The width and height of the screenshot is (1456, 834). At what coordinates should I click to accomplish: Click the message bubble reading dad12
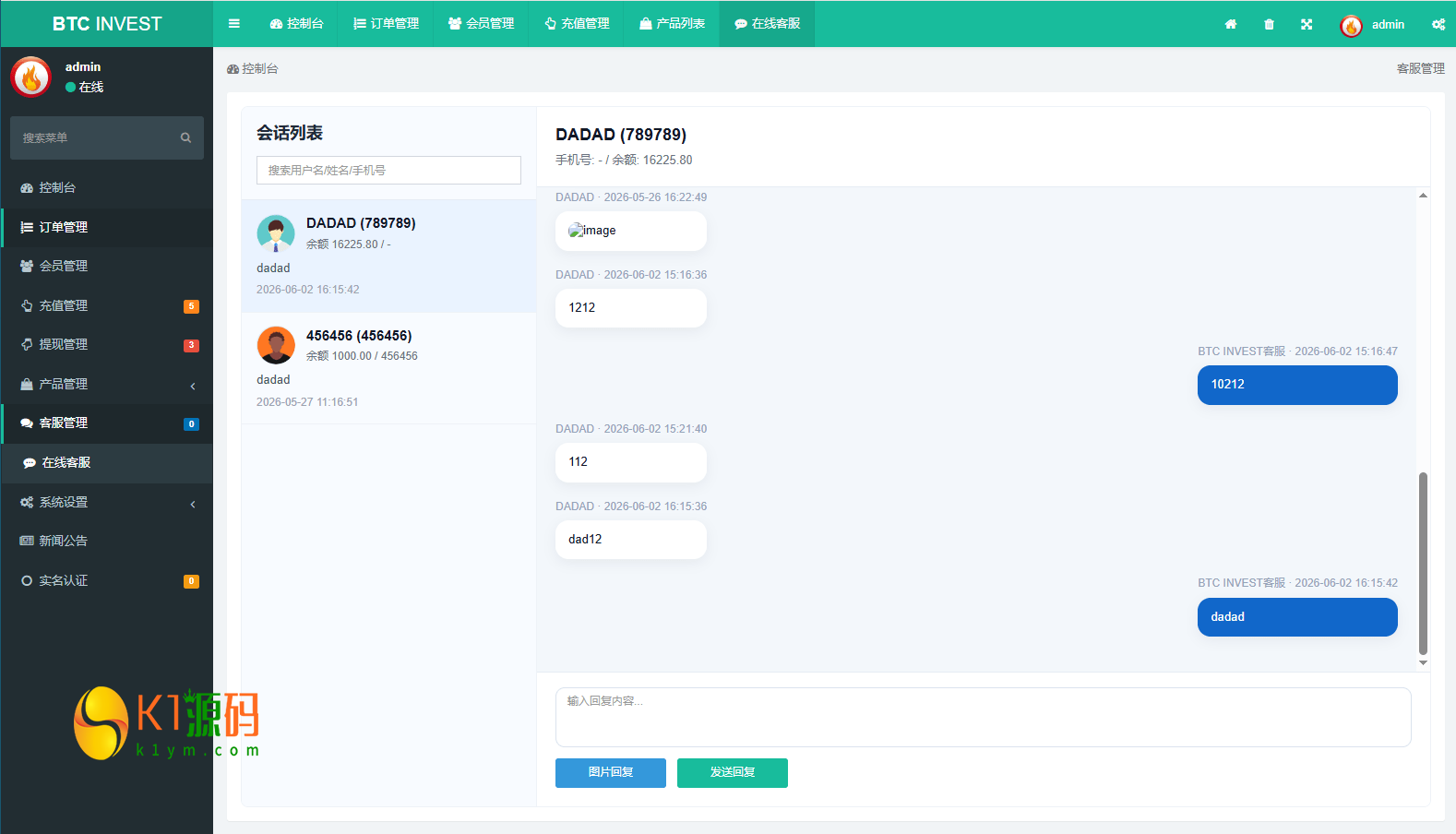[631, 540]
